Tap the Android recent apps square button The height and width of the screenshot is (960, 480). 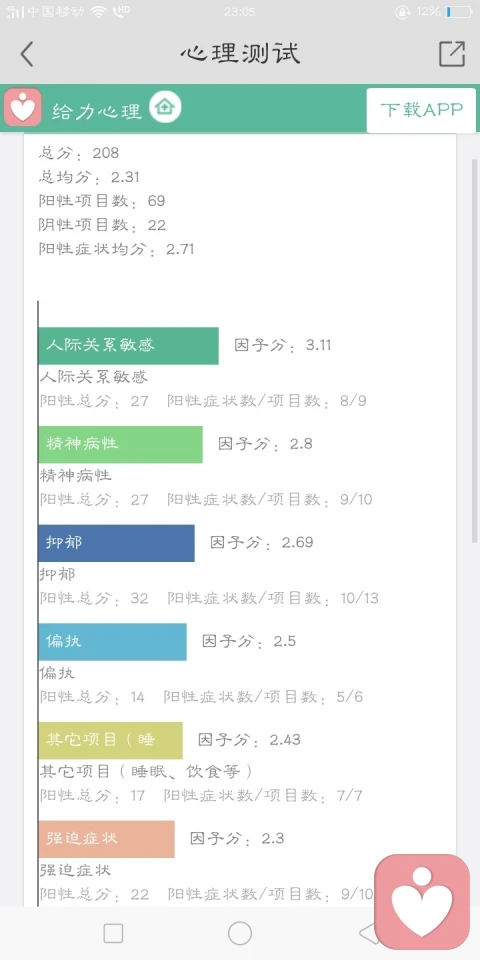[x=113, y=934]
